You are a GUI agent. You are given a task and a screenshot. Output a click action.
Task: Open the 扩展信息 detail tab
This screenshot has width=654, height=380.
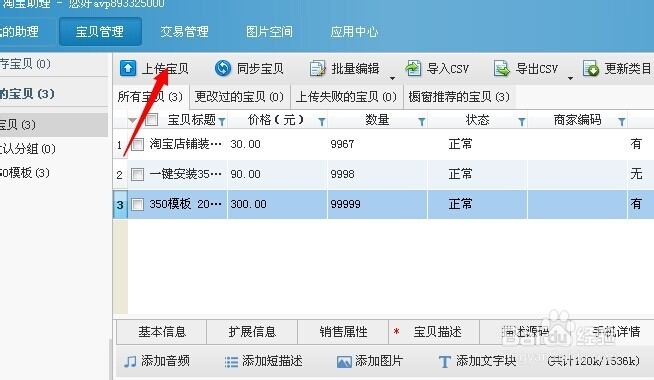point(252,332)
